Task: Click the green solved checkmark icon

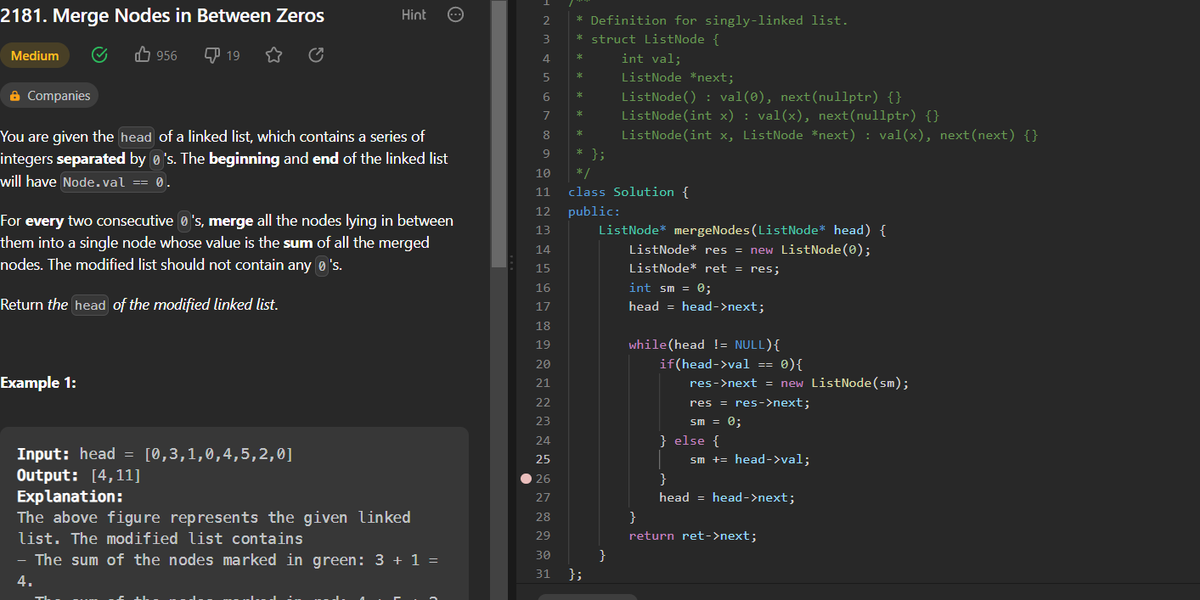Action: 100,56
